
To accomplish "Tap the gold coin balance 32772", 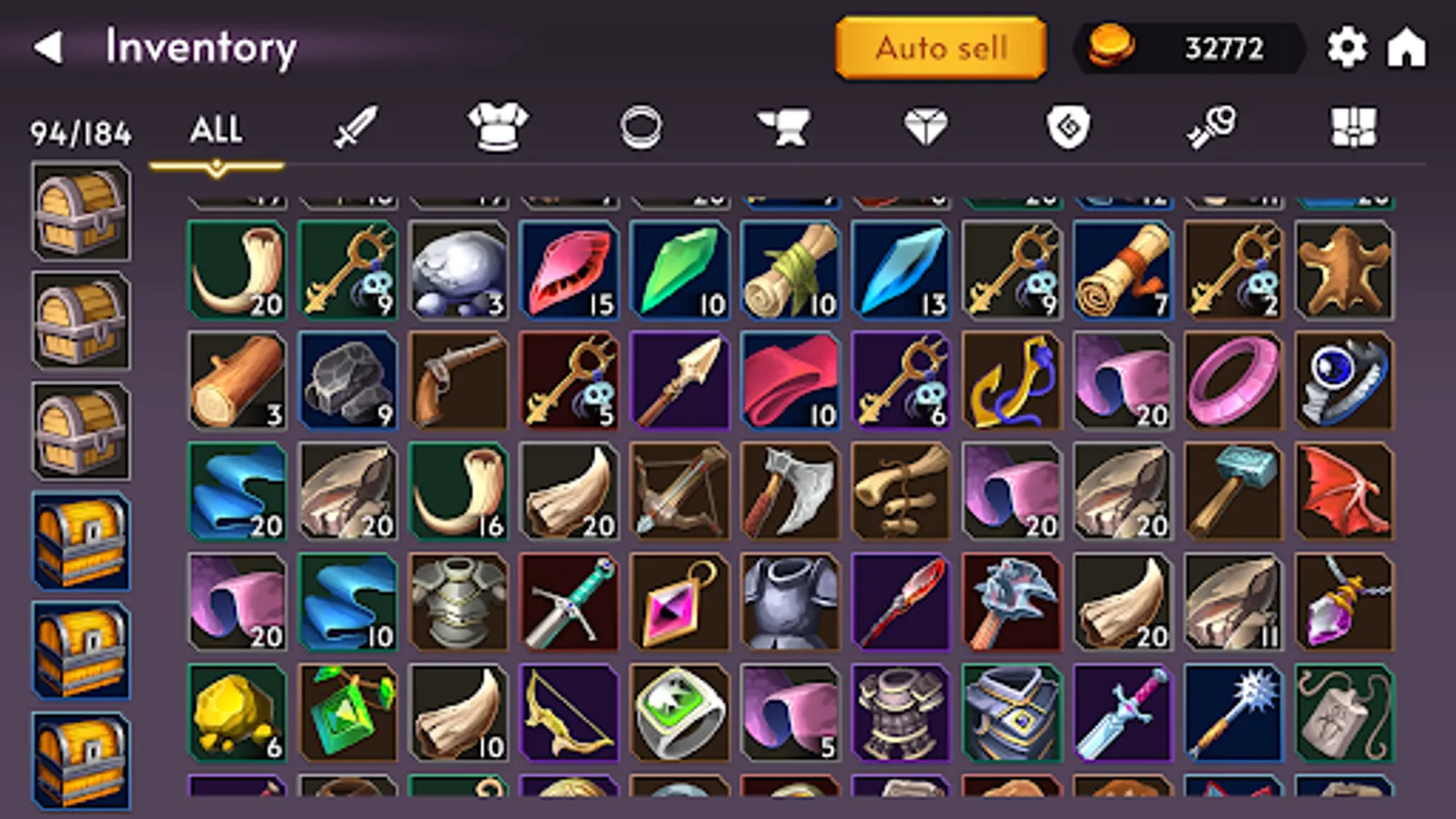I will [1190, 47].
